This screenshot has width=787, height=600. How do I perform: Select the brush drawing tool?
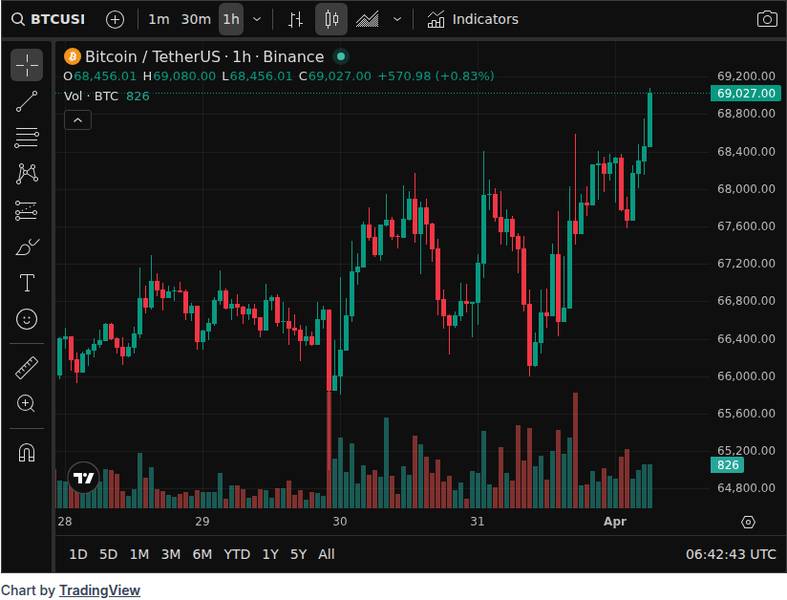[x=27, y=247]
